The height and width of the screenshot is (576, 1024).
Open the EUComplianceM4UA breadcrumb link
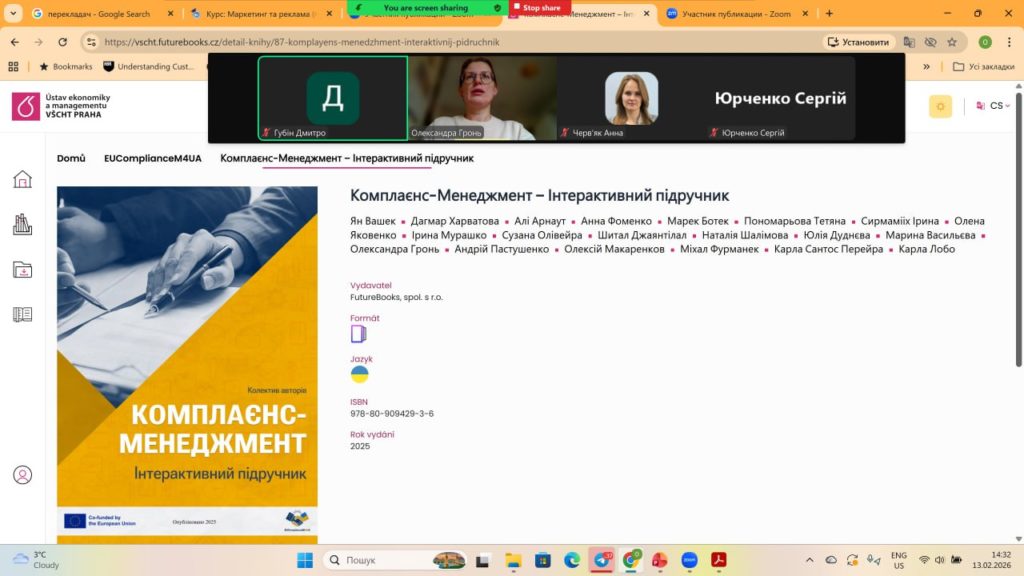click(152, 158)
